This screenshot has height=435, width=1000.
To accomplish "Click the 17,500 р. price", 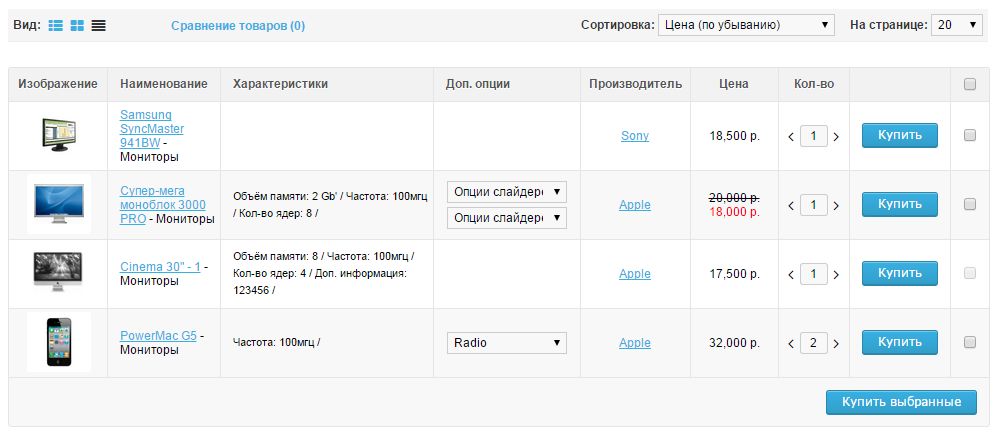I will [734, 274].
